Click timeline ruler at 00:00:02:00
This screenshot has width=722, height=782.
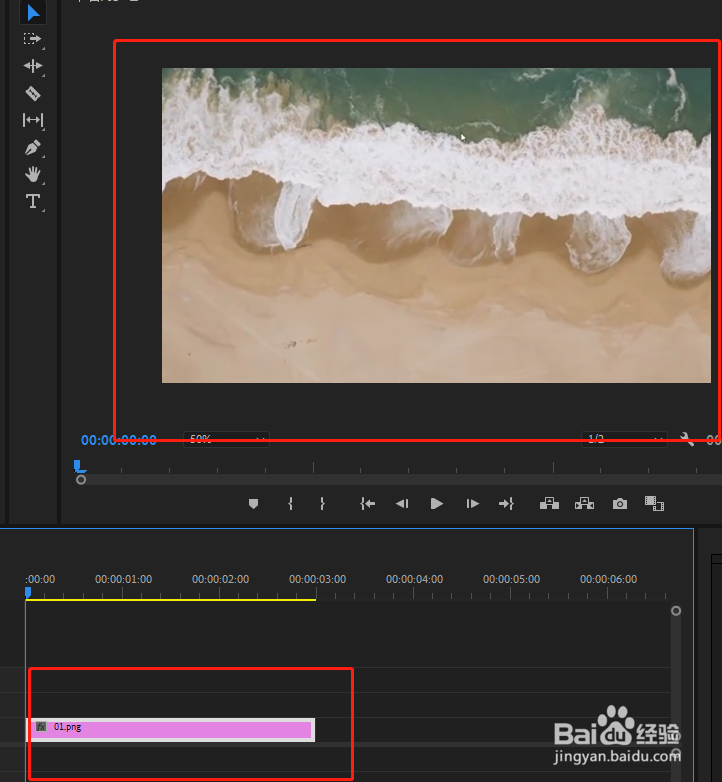coord(220,579)
